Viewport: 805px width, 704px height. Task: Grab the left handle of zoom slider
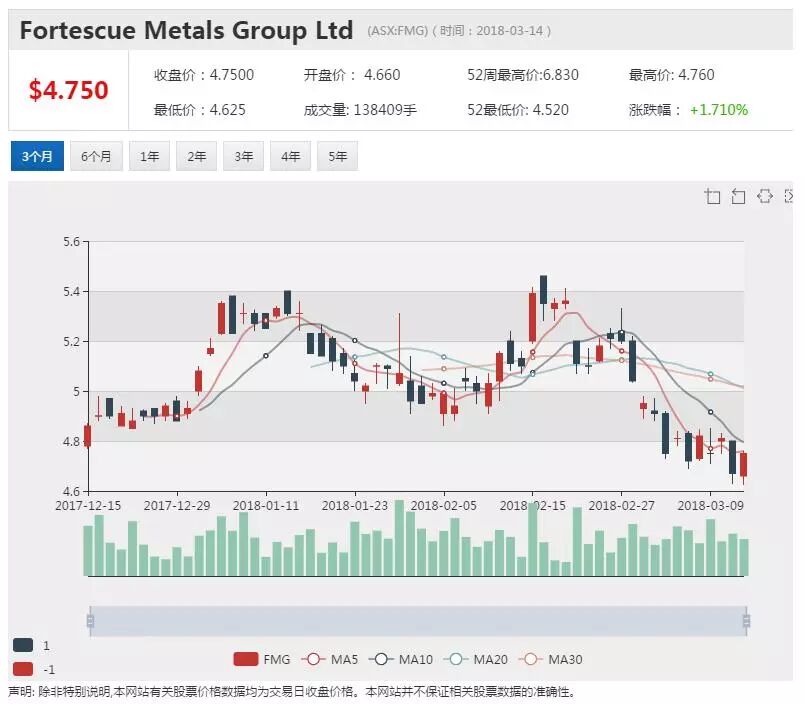pos(90,621)
